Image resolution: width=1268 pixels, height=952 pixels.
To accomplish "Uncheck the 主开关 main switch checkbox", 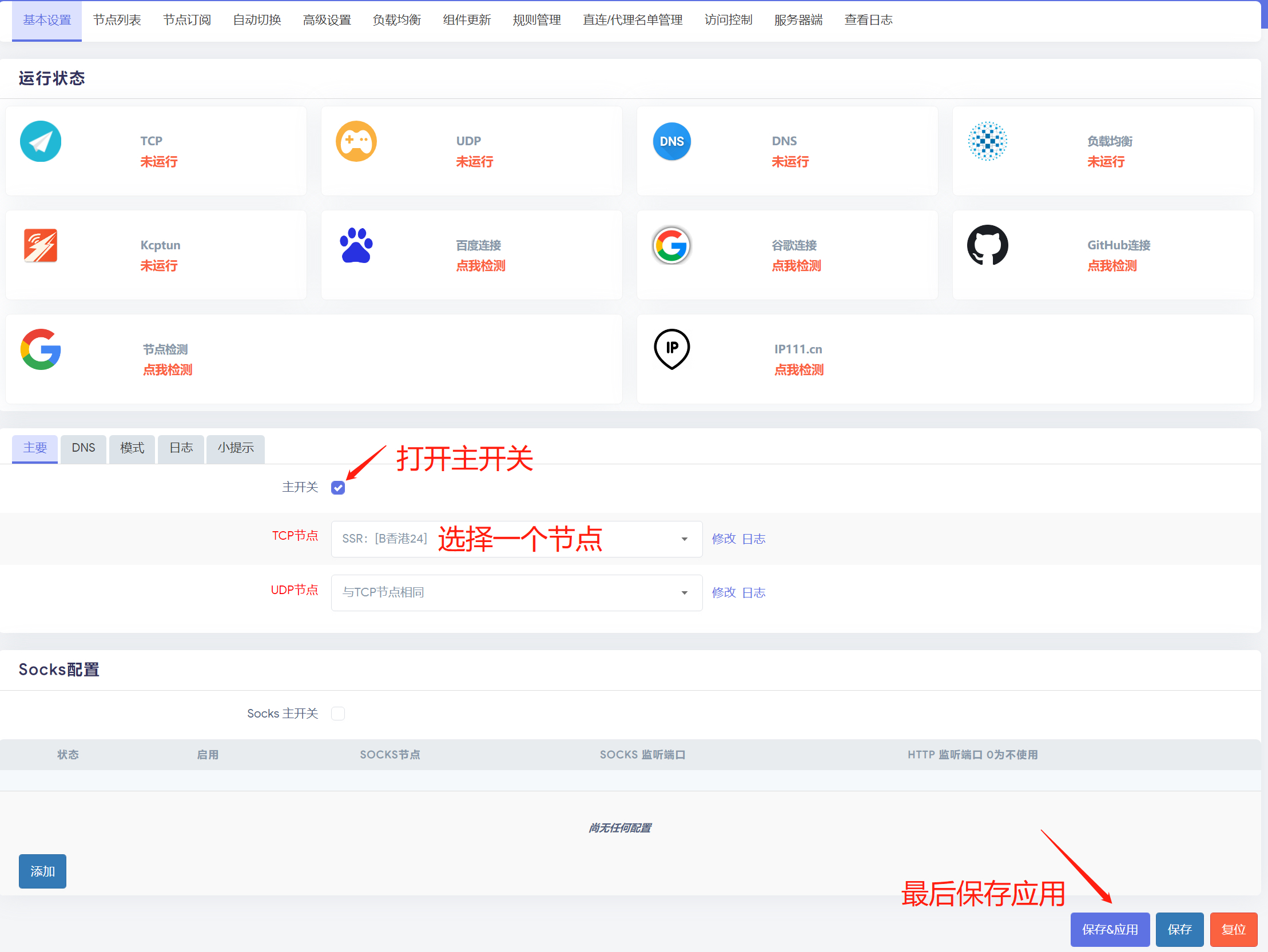I will click(x=338, y=488).
